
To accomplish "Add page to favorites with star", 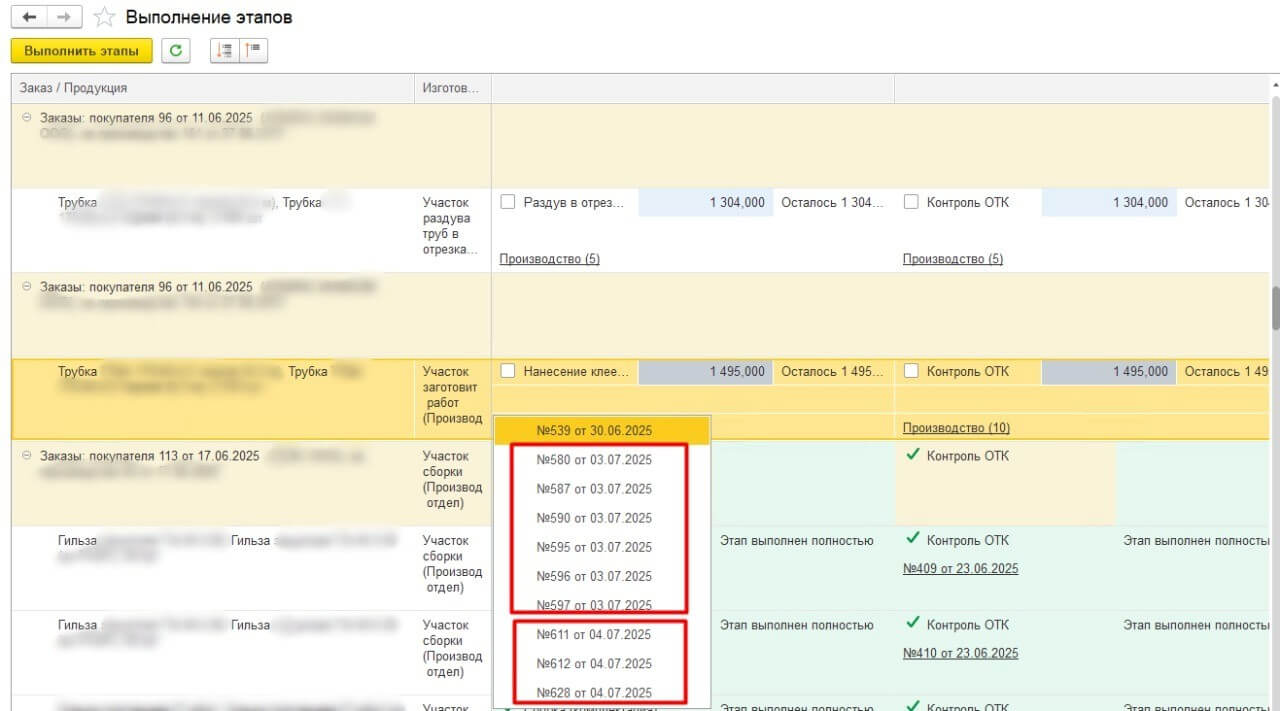I will 103,18.
